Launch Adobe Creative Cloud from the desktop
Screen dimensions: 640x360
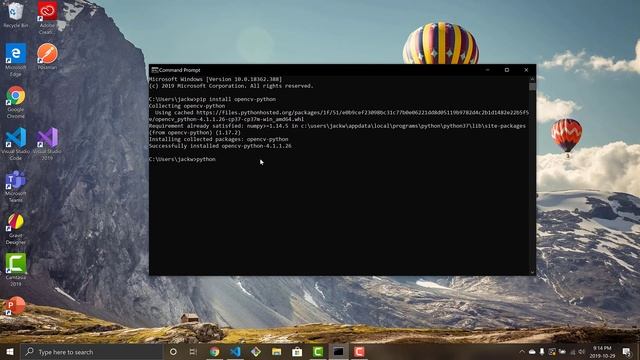click(x=47, y=17)
